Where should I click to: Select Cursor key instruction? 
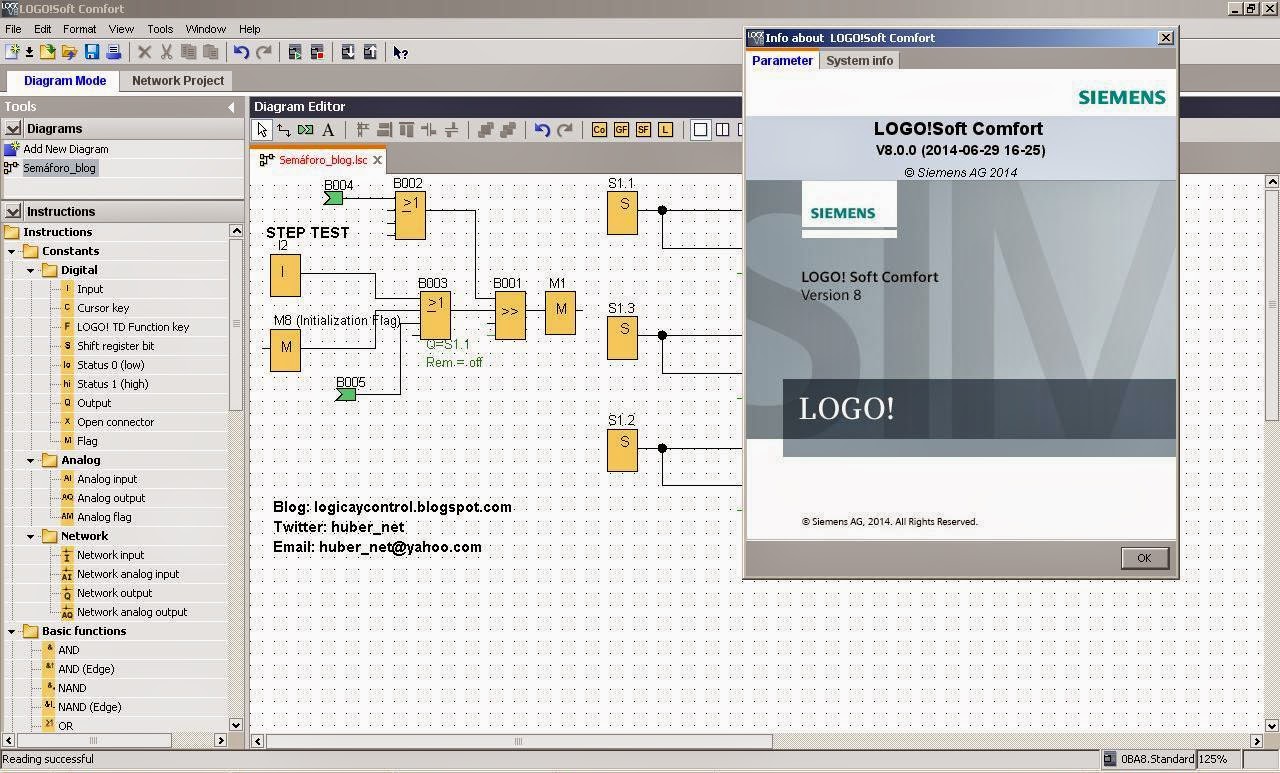[103, 308]
